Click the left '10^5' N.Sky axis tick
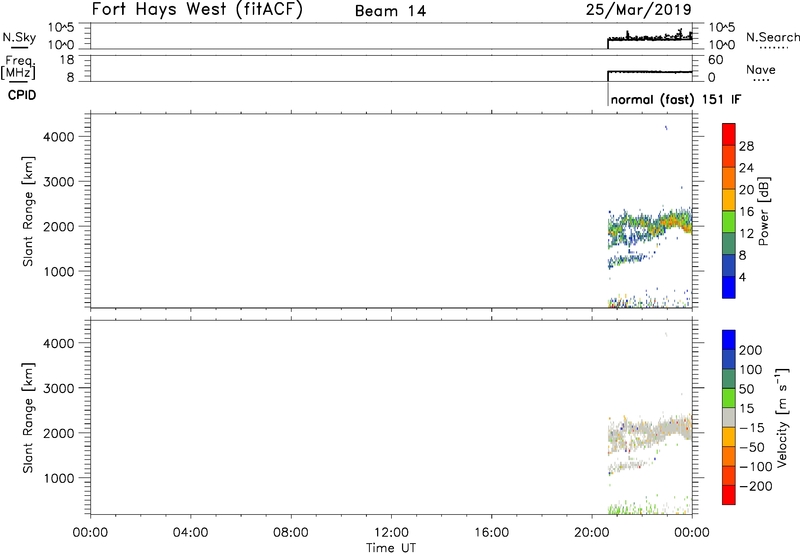The image size is (800, 554). point(61,28)
